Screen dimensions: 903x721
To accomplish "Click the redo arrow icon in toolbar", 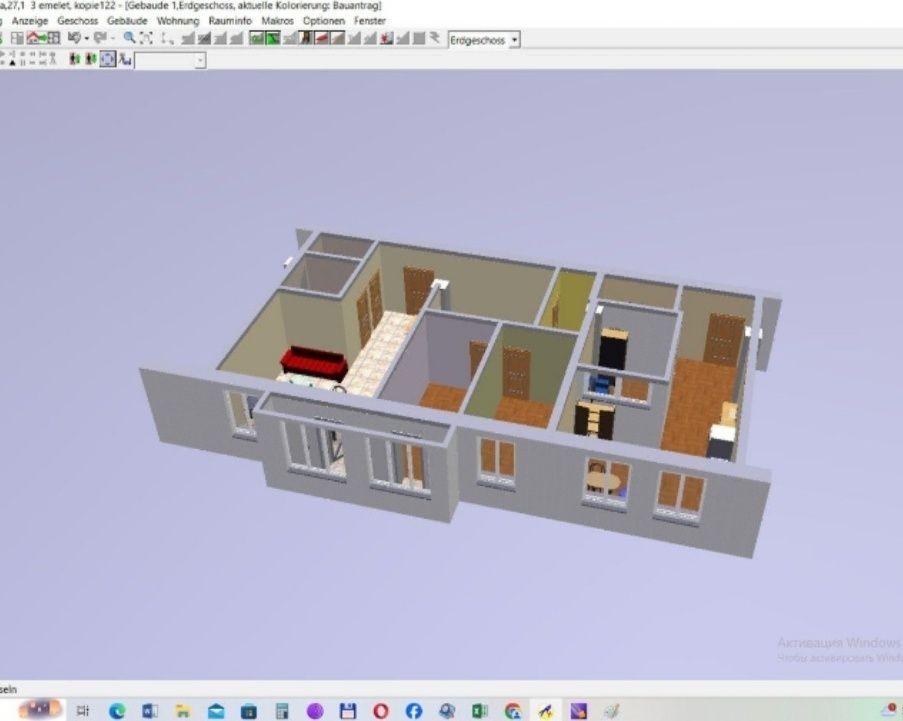I will [100, 39].
